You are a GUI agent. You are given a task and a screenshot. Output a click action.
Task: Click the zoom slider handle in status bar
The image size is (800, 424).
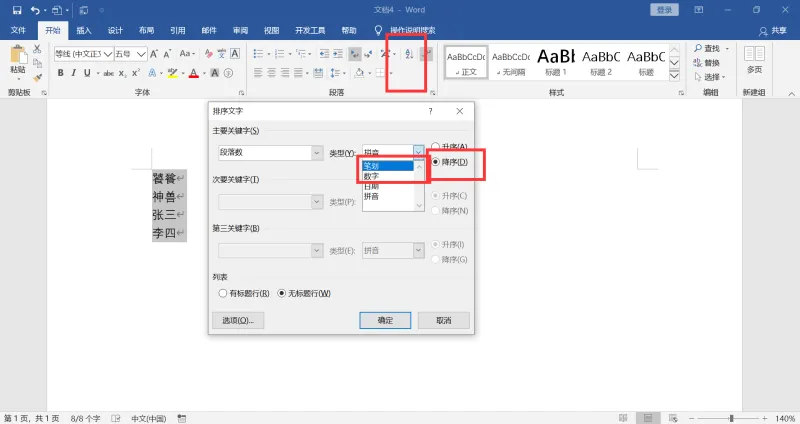731,418
